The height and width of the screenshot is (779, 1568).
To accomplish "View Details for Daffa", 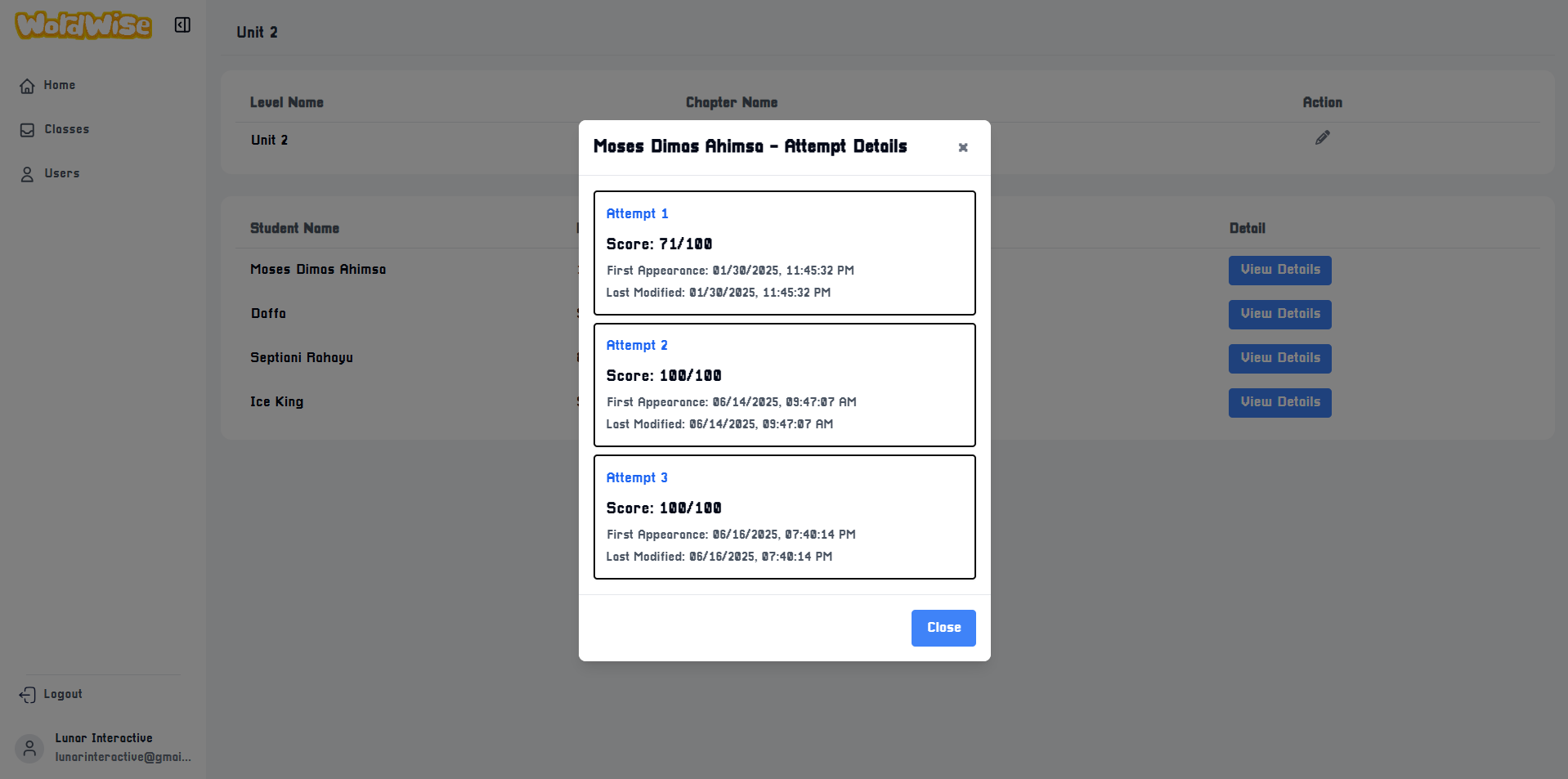I will [x=1279, y=315].
